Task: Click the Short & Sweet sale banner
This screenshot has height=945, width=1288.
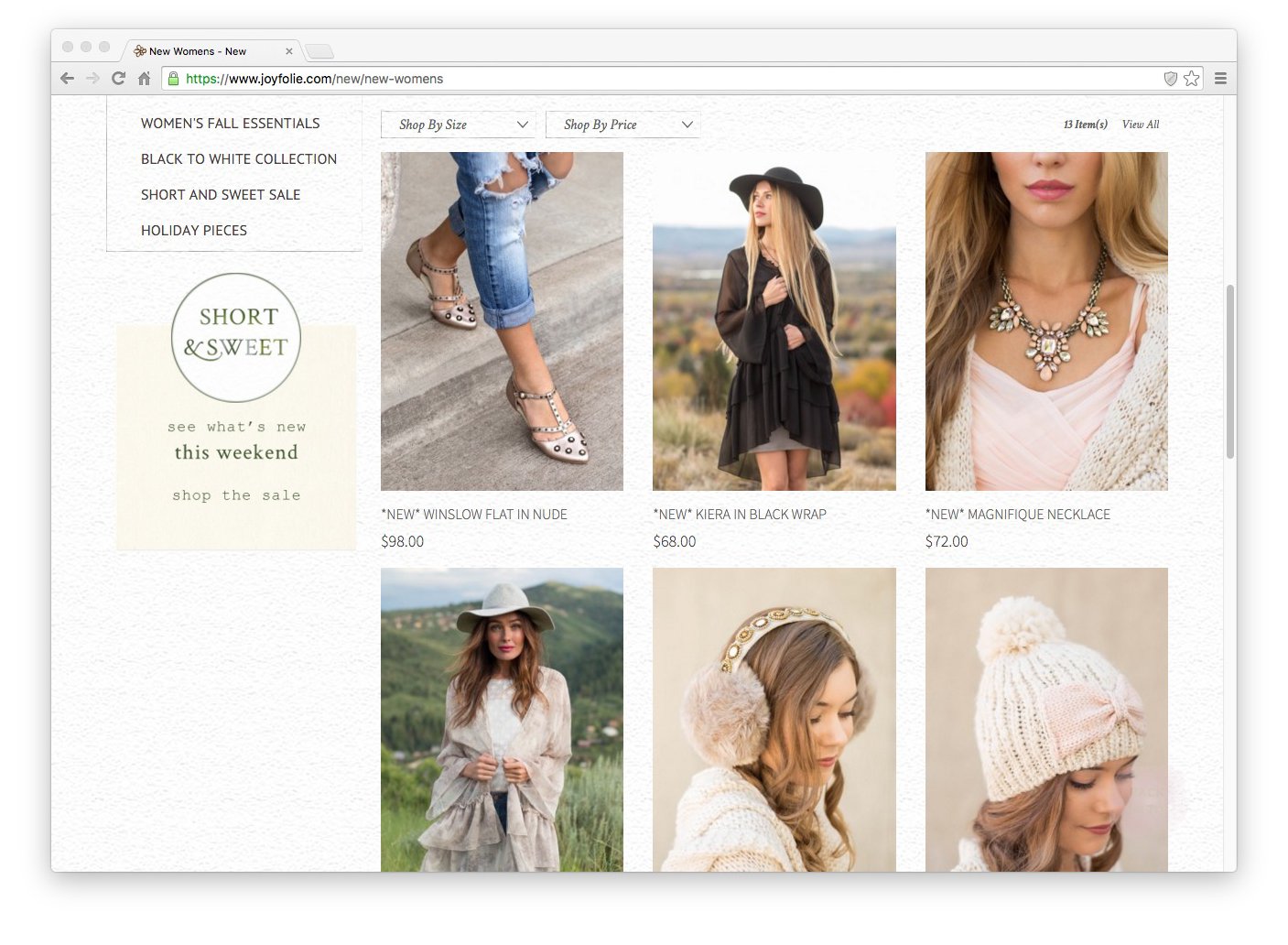Action: click(236, 412)
